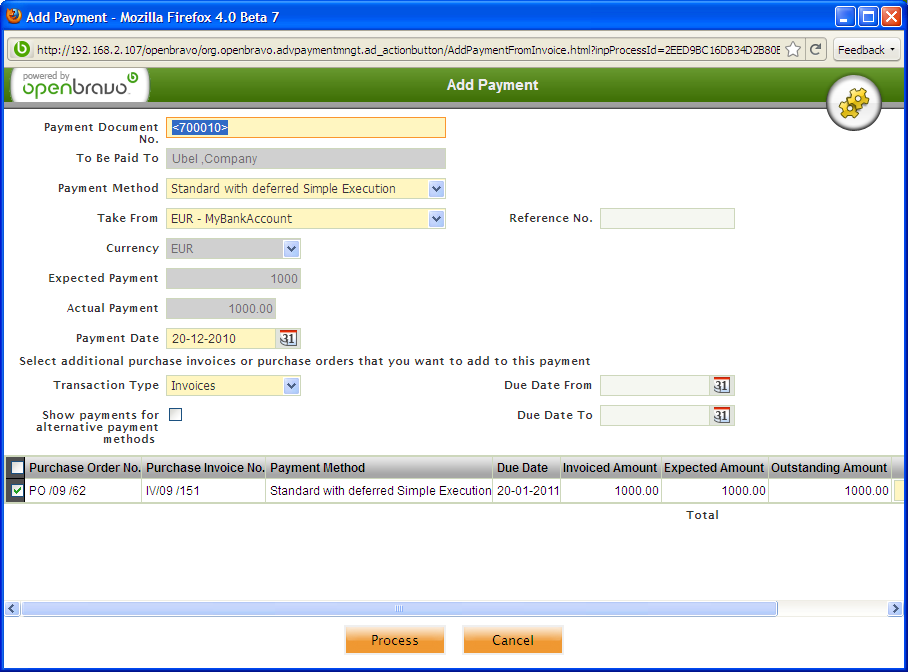Click the Reference No. input field
The image size is (908, 672).
point(667,218)
